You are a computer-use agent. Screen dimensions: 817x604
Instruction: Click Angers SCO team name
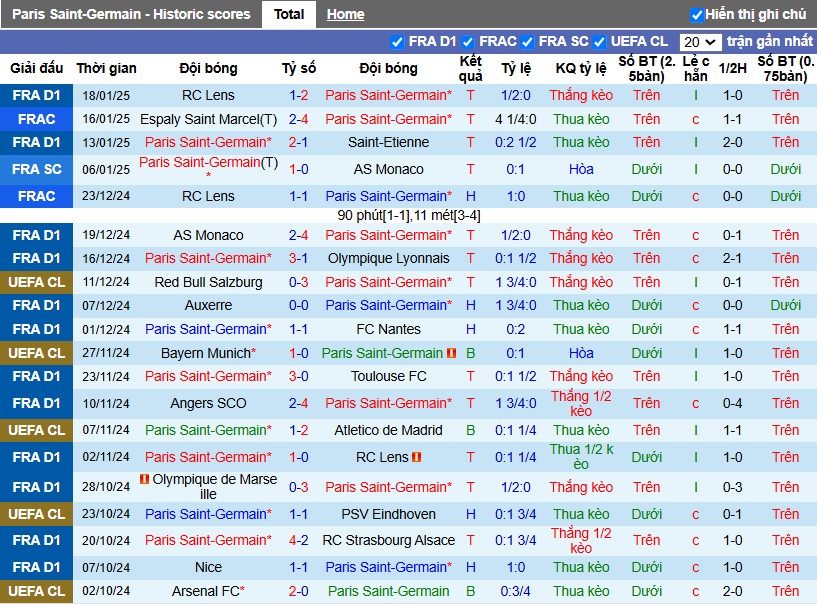(208, 403)
